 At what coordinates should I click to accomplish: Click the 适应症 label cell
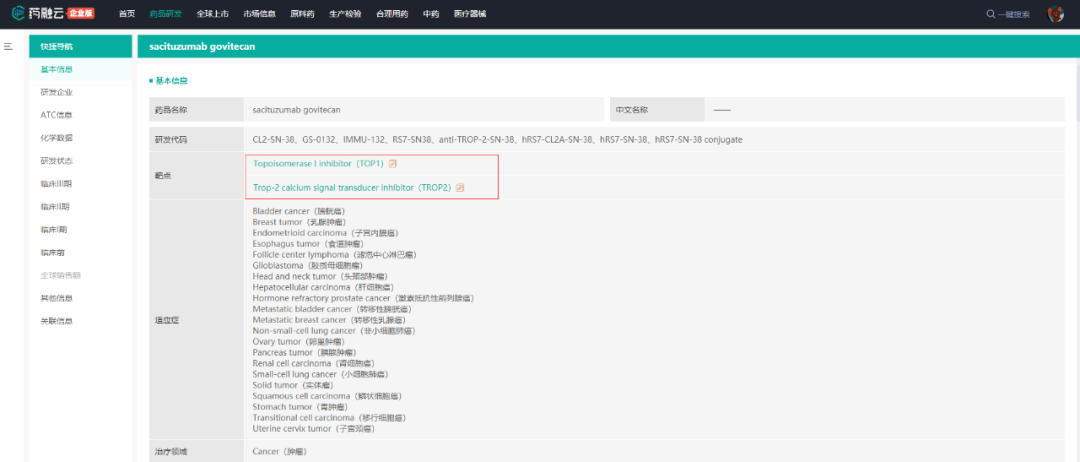pos(196,320)
